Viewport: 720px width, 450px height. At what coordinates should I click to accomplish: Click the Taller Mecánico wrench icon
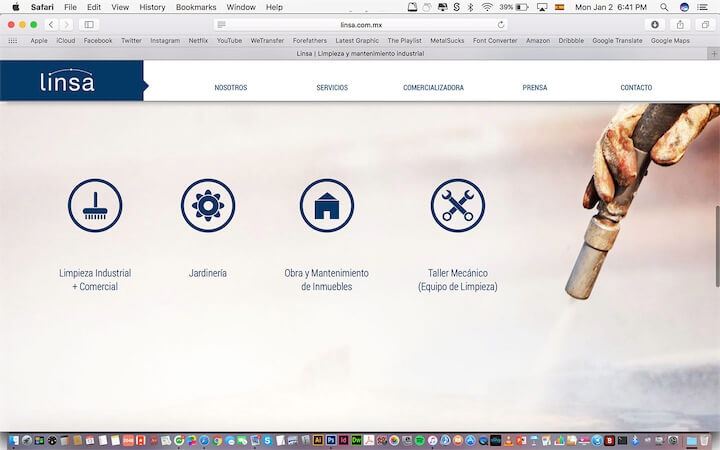click(457, 206)
